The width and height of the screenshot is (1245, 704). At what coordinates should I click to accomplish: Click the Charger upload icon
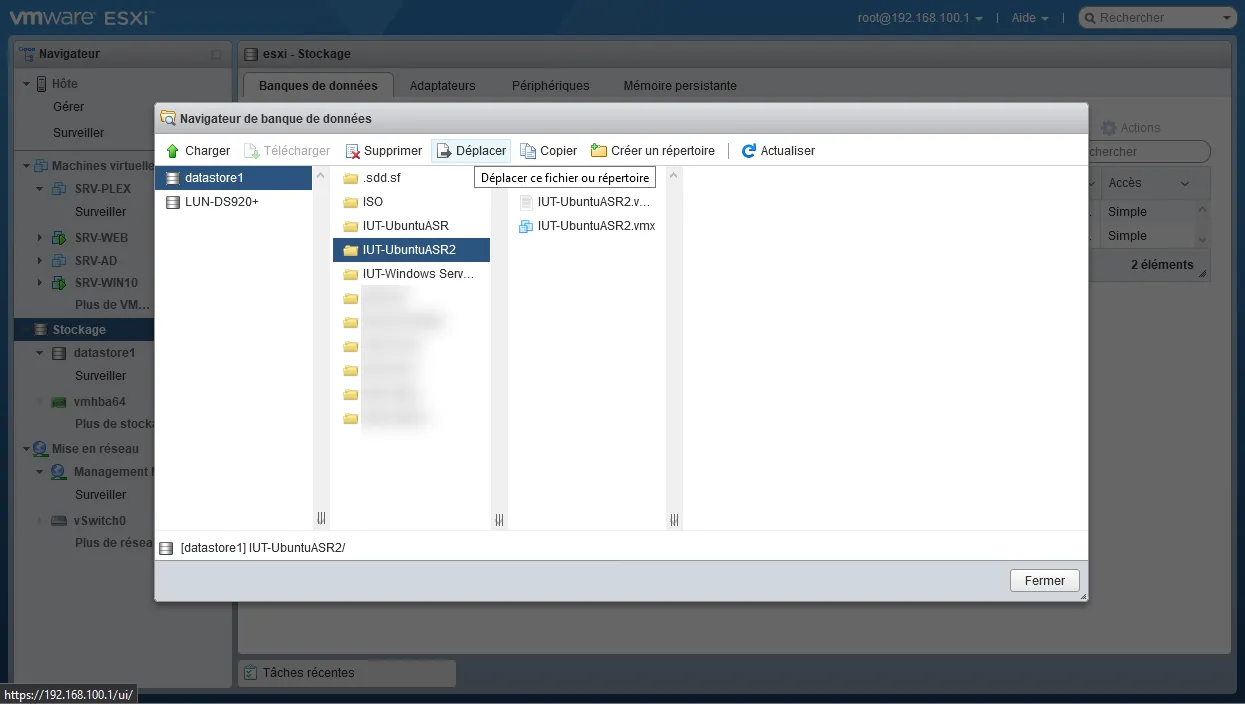pyautogui.click(x=172, y=151)
